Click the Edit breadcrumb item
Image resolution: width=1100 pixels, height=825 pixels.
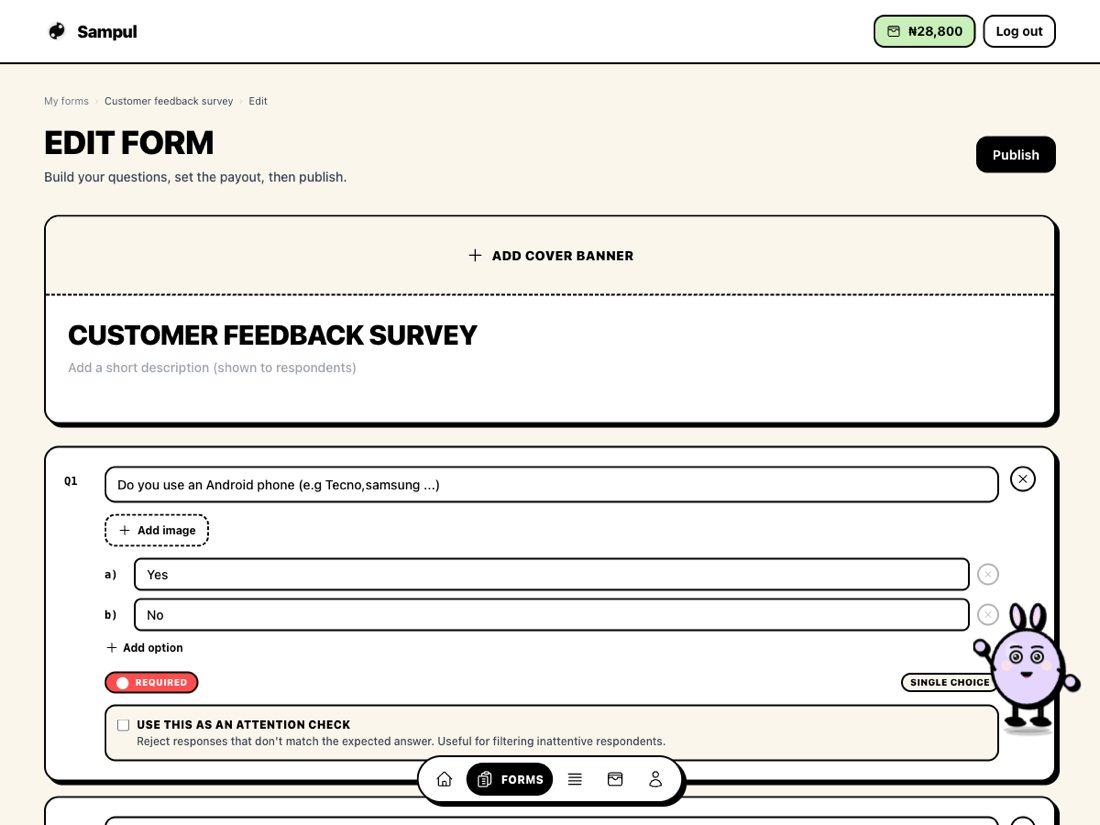coord(257,101)
